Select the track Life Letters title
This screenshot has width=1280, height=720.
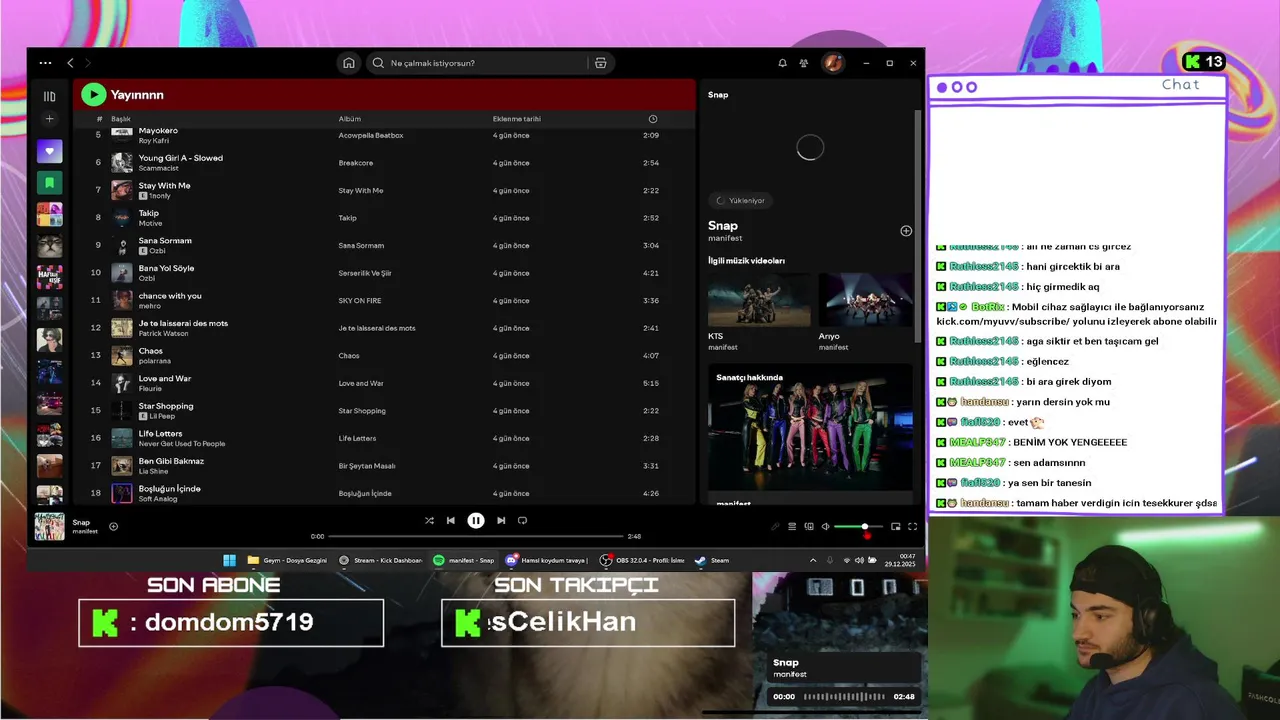pyautogui.click(x=160, y=433)
